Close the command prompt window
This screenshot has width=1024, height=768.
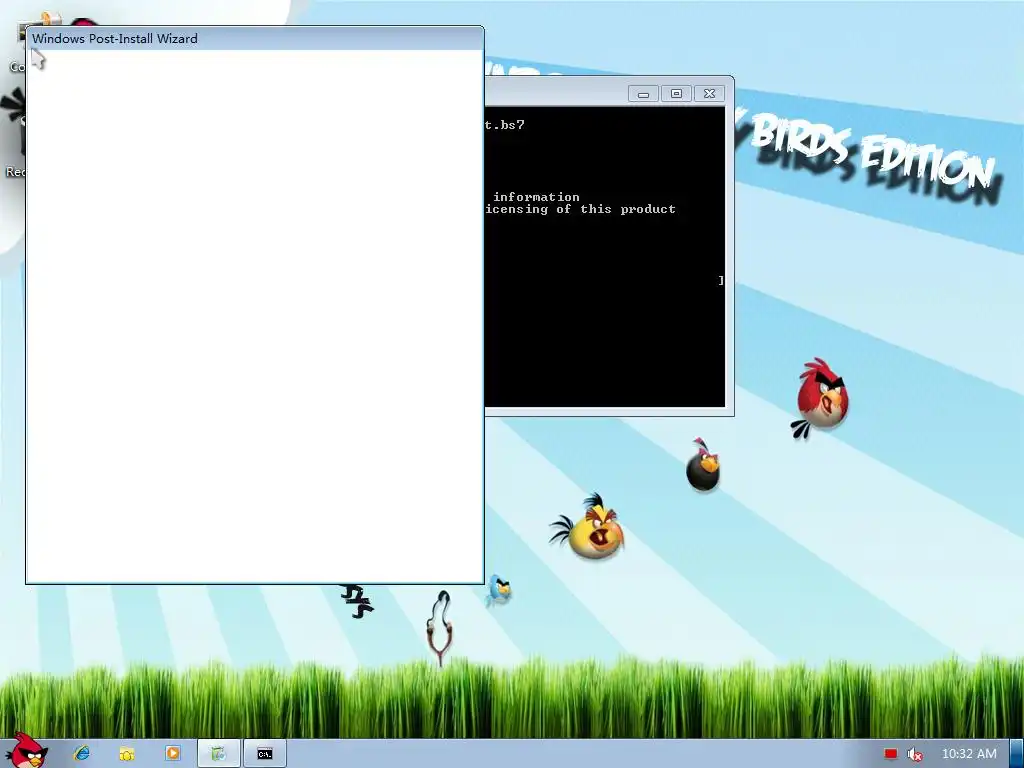coord(710,94)
